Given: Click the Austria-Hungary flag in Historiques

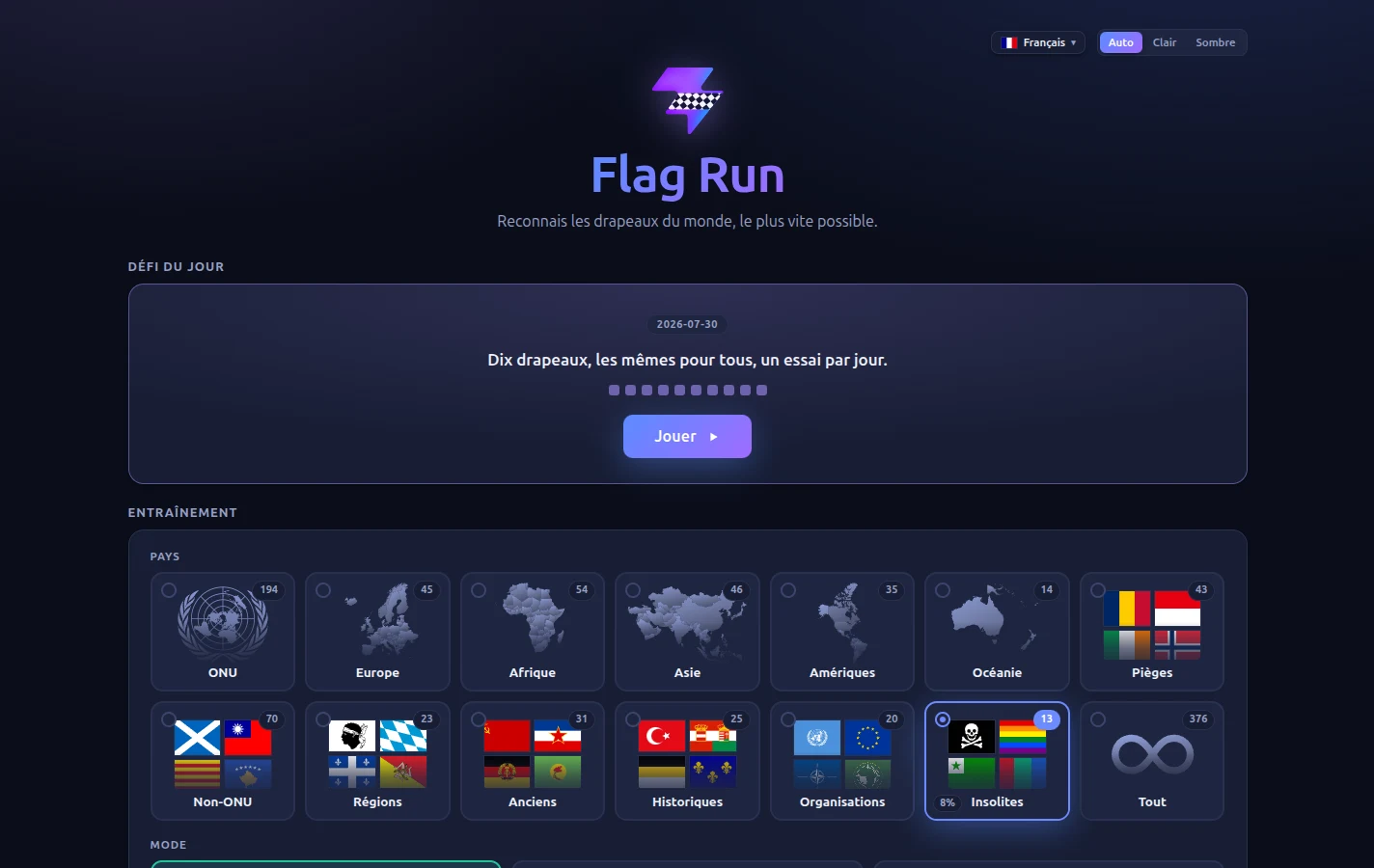Looking at the screenshot, I should 713,738.
